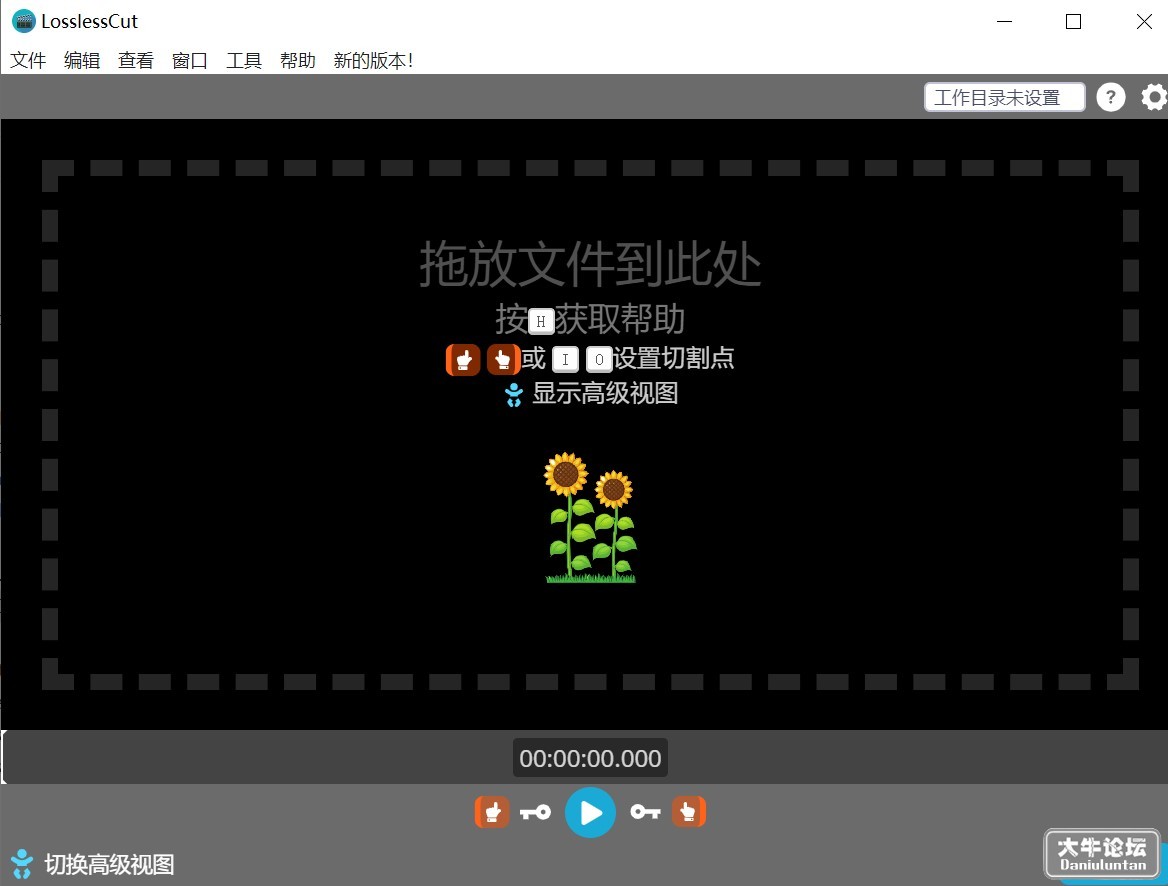Click 新的版本! menu item

point(373,60)
